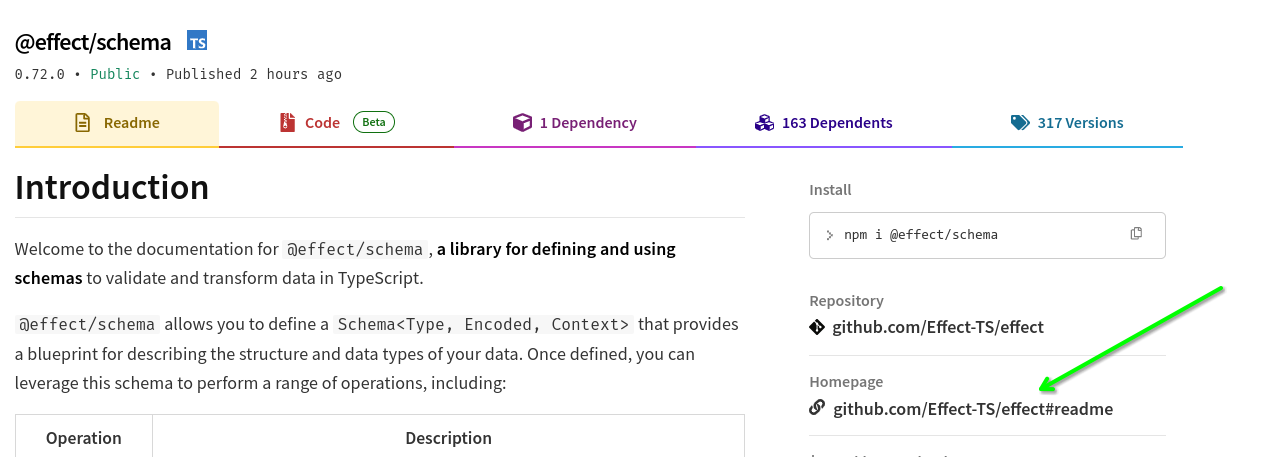Copy the npm install command
This screenshot has height=457, width=1279.
pos(1136,234)
